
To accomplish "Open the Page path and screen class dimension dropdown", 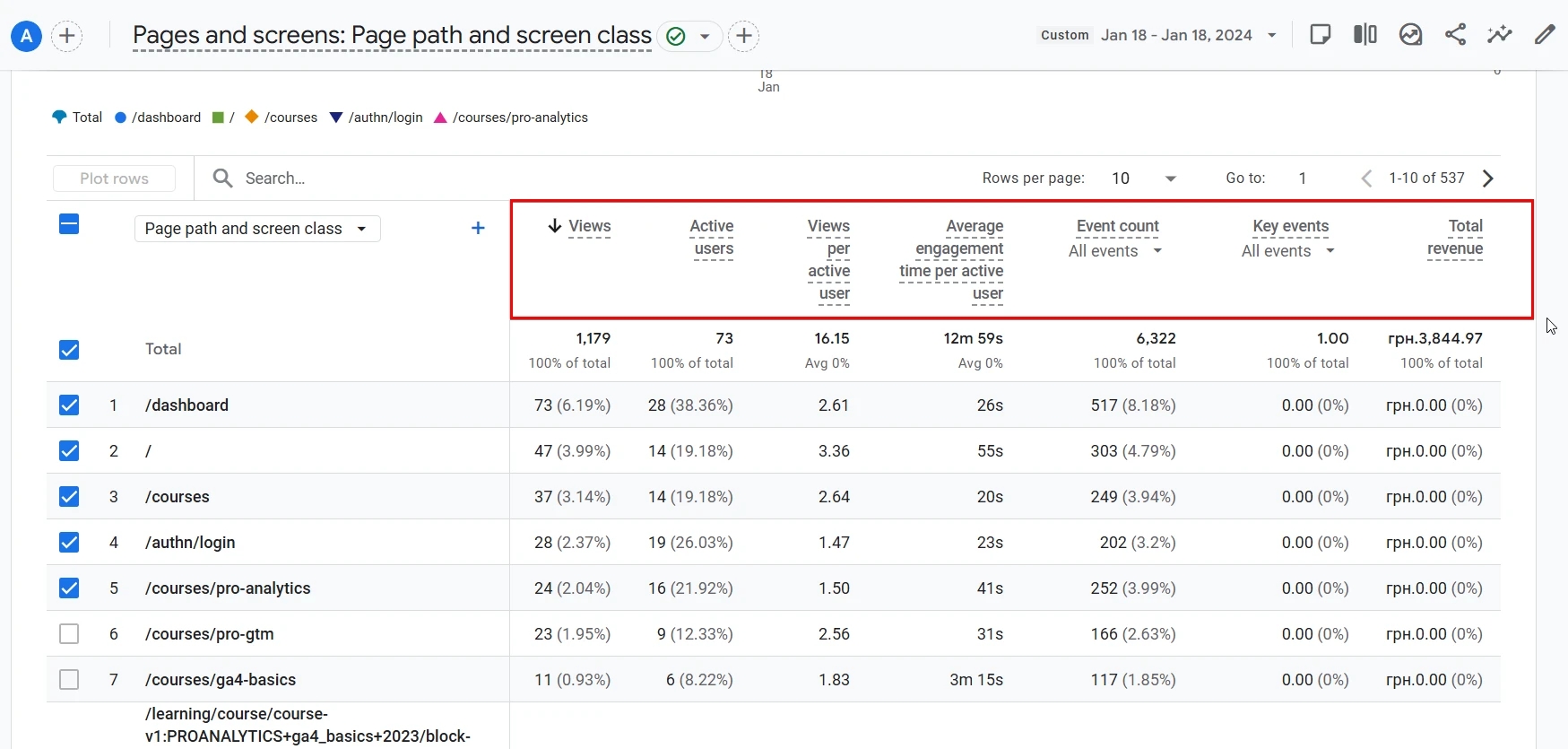I will [x=257, y=229].
